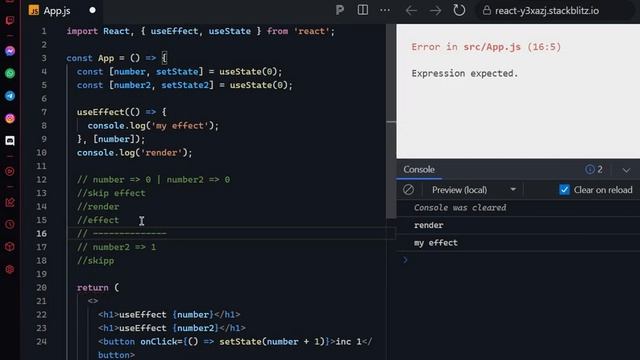Click 'Expression expected.' error text
Viewport: 640px width, 360px height.
(464, 73)
